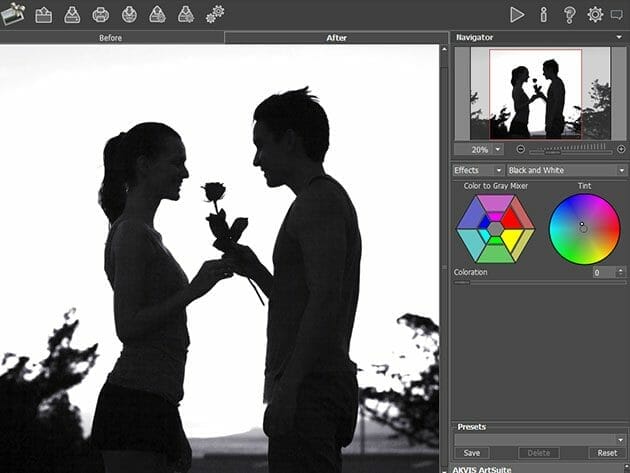Viewport: 630px width, 473px height.
Task: Switch to the Before tab
Action: (x=112, y=38)
